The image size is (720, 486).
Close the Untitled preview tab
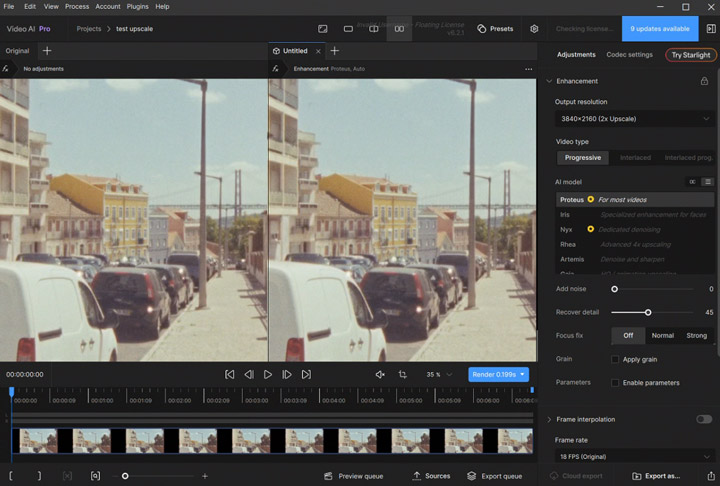click(318, 51)
